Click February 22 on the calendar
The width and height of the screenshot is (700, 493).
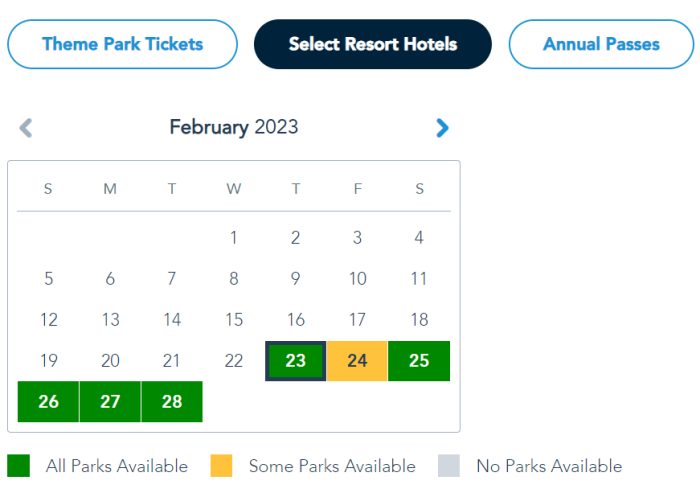coord(234,361)
